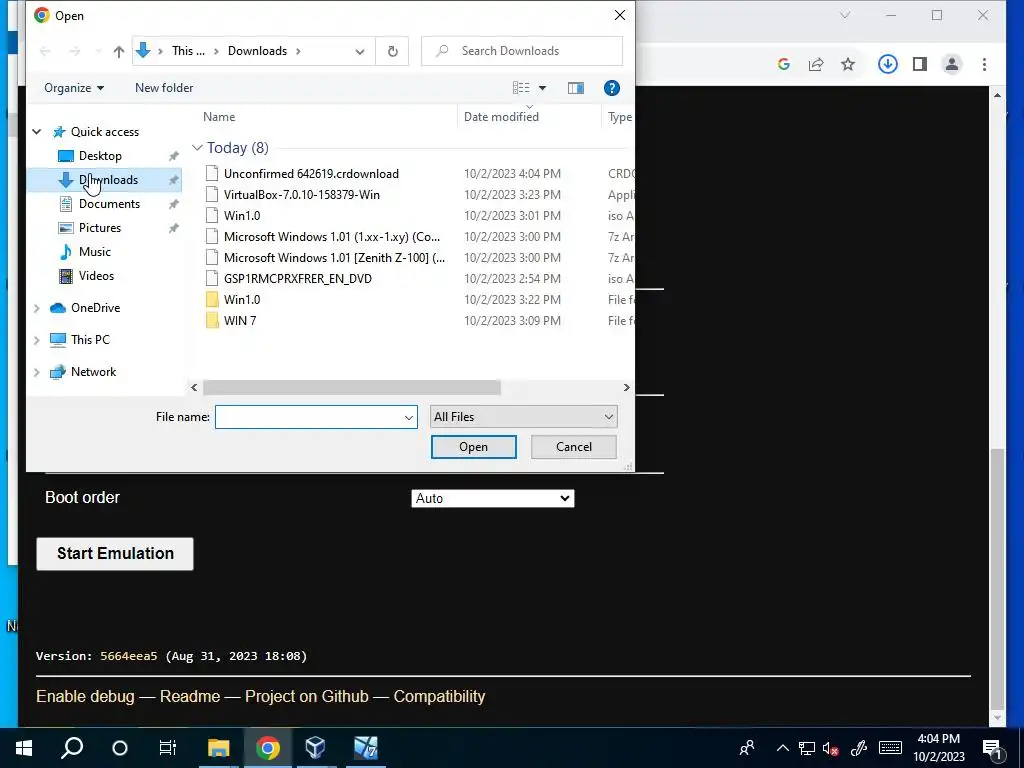This screenshot has width=1024, height=768.
Task: Select Music in navigation pane
Action: pos(95,252)
